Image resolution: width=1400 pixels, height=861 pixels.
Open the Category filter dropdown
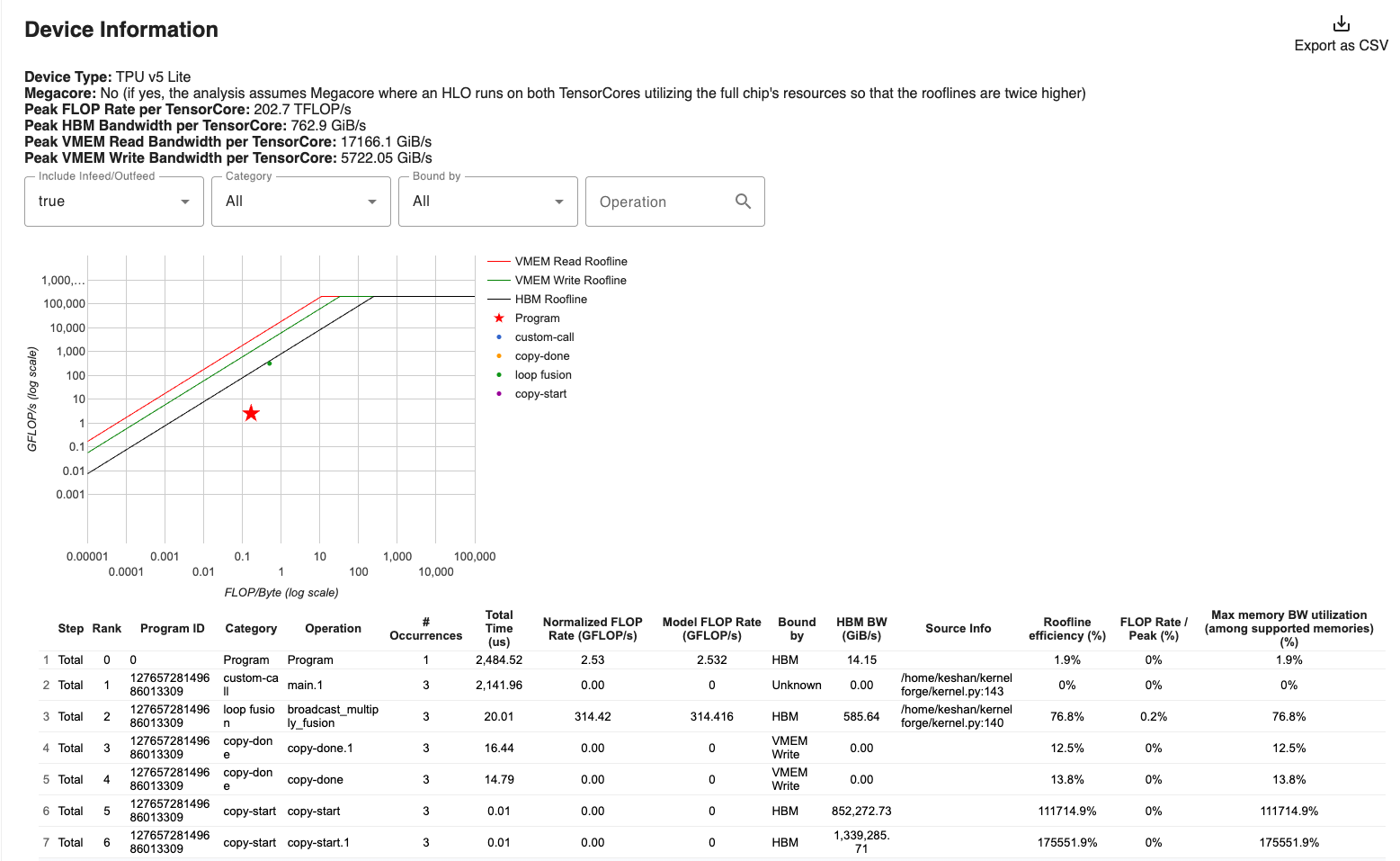point(301,202)
